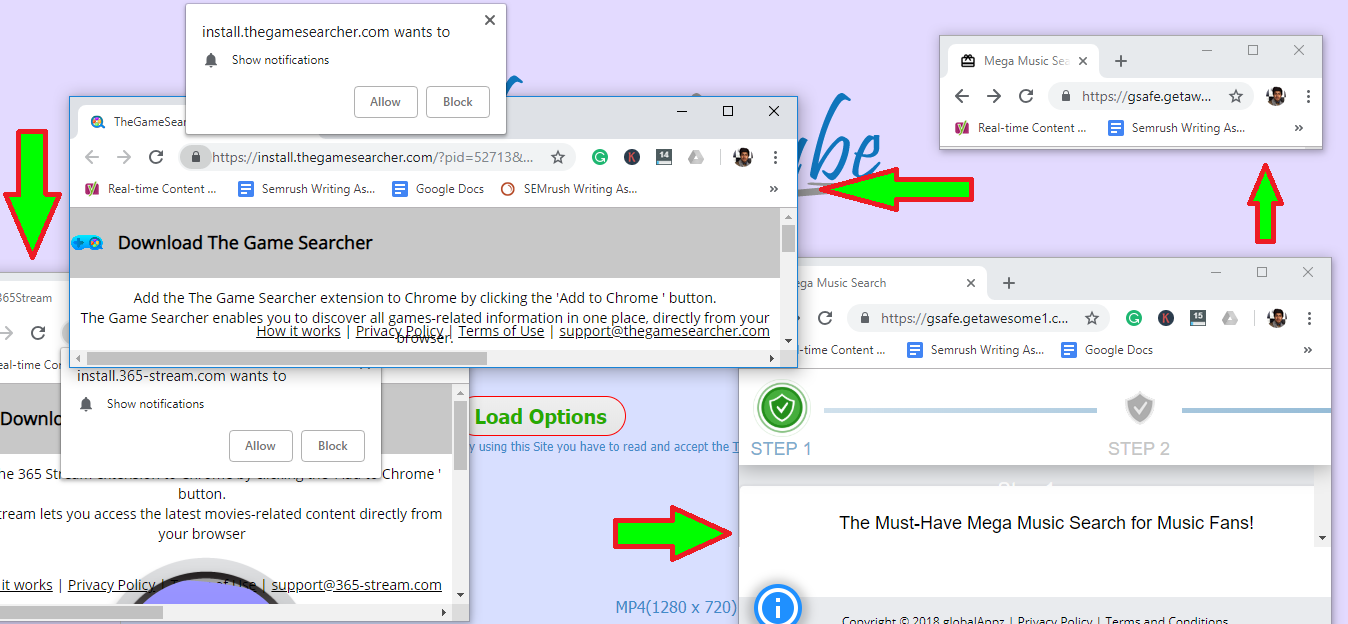1348x624 pixels.
Task: Click the dark K extension icon in TheGameSearcher window
Action: [x=632, y=157]
